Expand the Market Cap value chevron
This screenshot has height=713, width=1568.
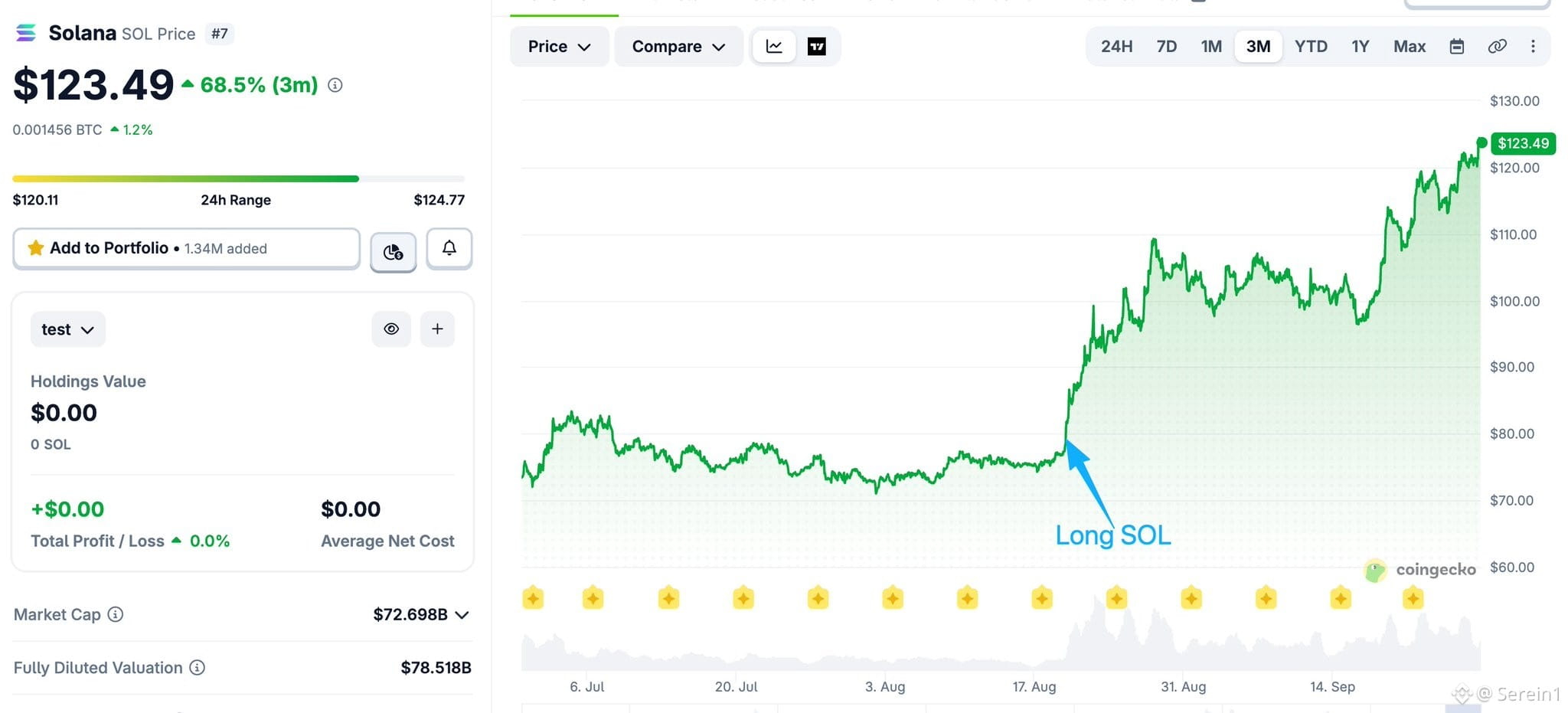click(462, 615)
